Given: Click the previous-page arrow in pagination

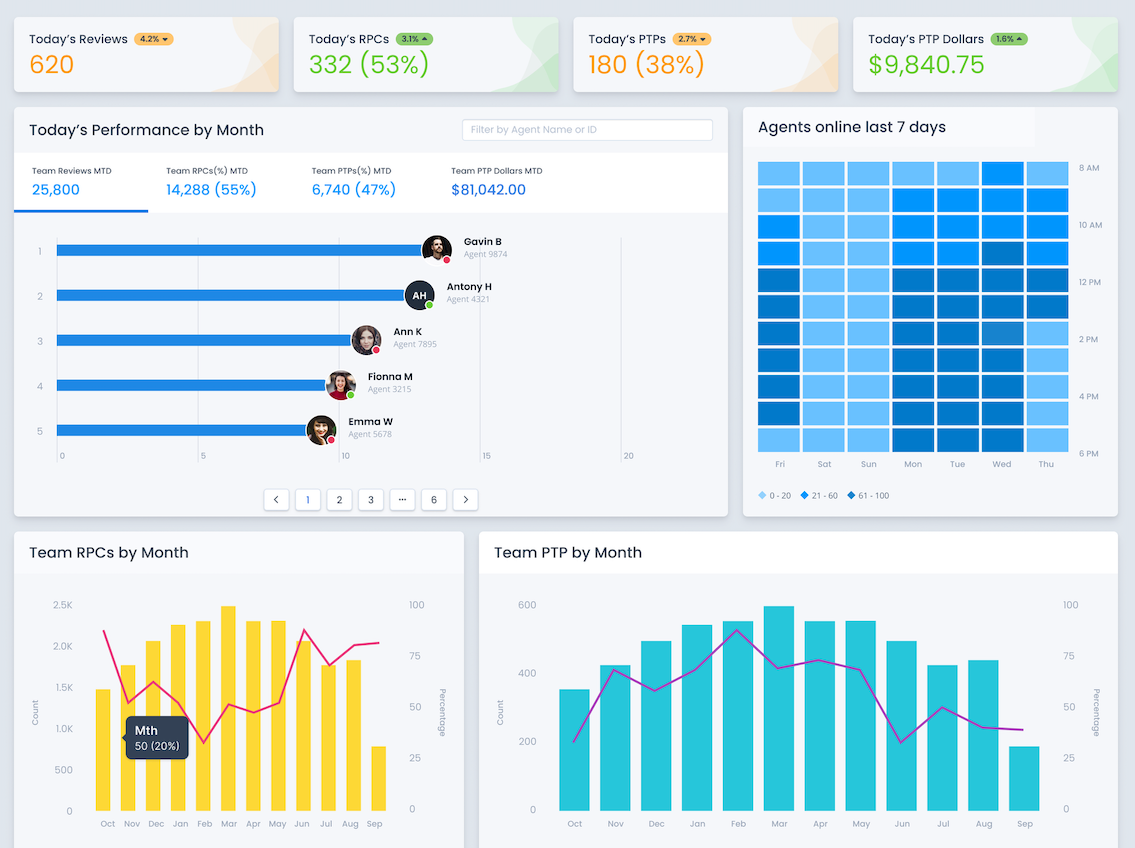Looking at the screenshot, I should click(276, 499).
